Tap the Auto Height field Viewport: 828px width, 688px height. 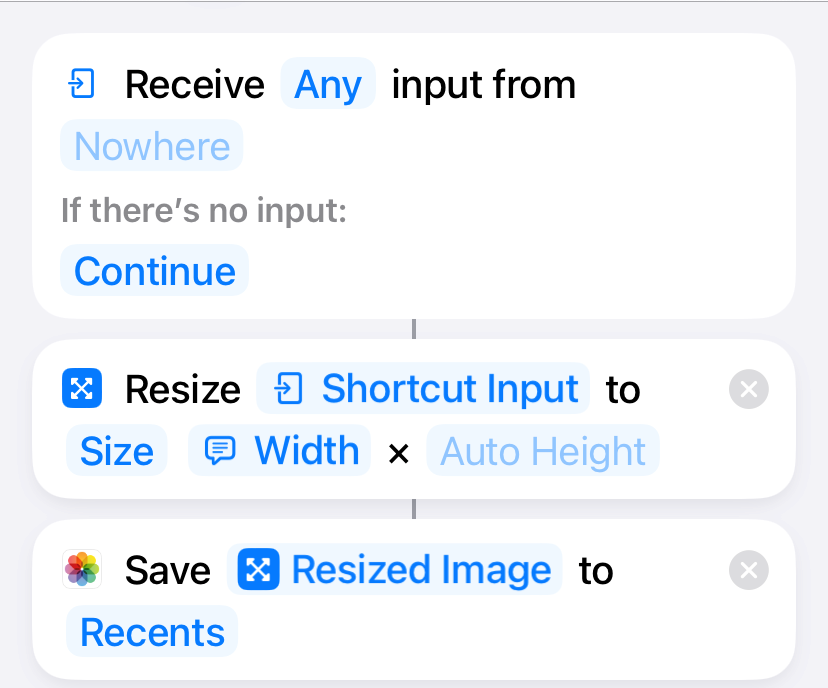tap(543, 451)
